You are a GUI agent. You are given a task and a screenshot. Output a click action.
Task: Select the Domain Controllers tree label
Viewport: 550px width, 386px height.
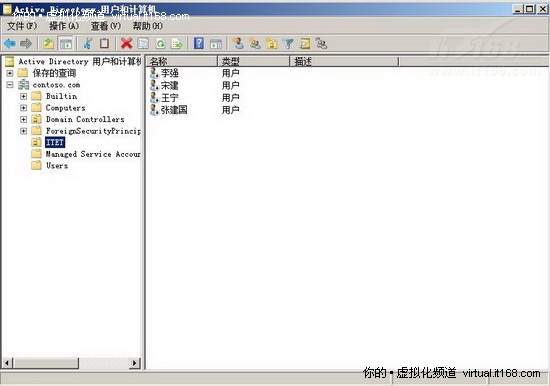tap(85, 119)
